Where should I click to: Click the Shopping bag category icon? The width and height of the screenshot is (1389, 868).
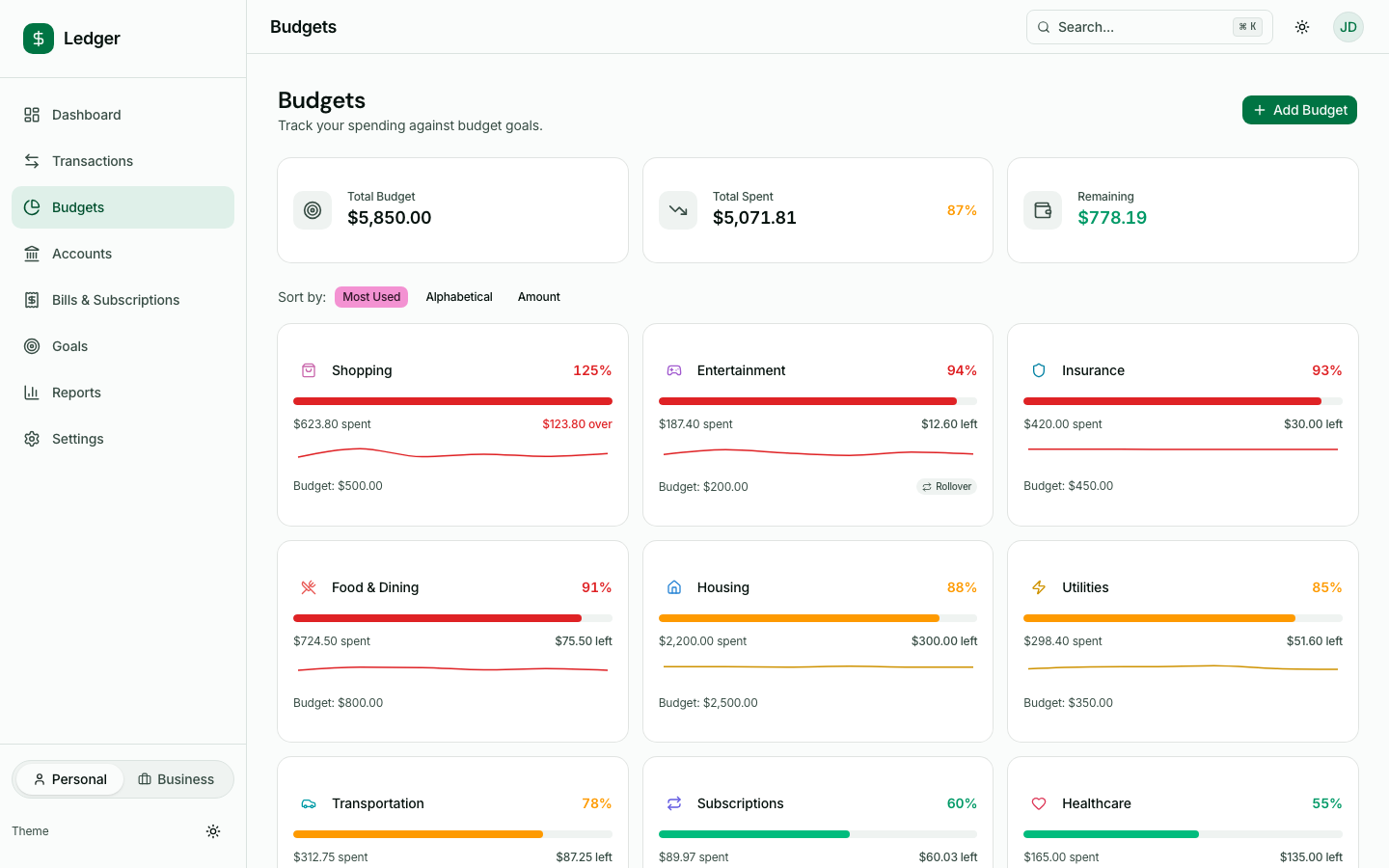308,369
